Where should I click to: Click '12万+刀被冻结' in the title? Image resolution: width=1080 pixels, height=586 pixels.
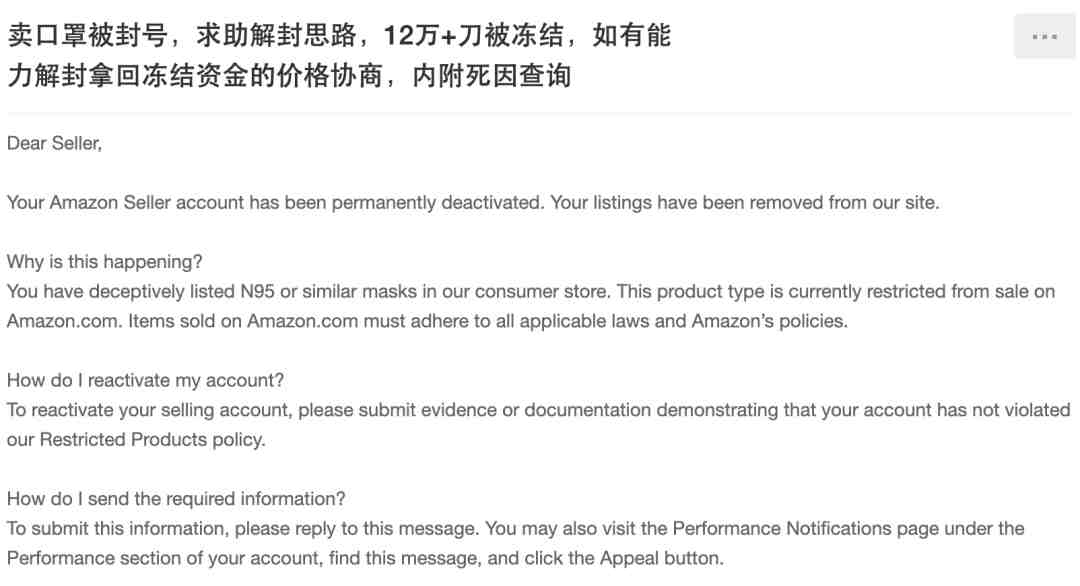pyautogui.click(x=472, y=36)
